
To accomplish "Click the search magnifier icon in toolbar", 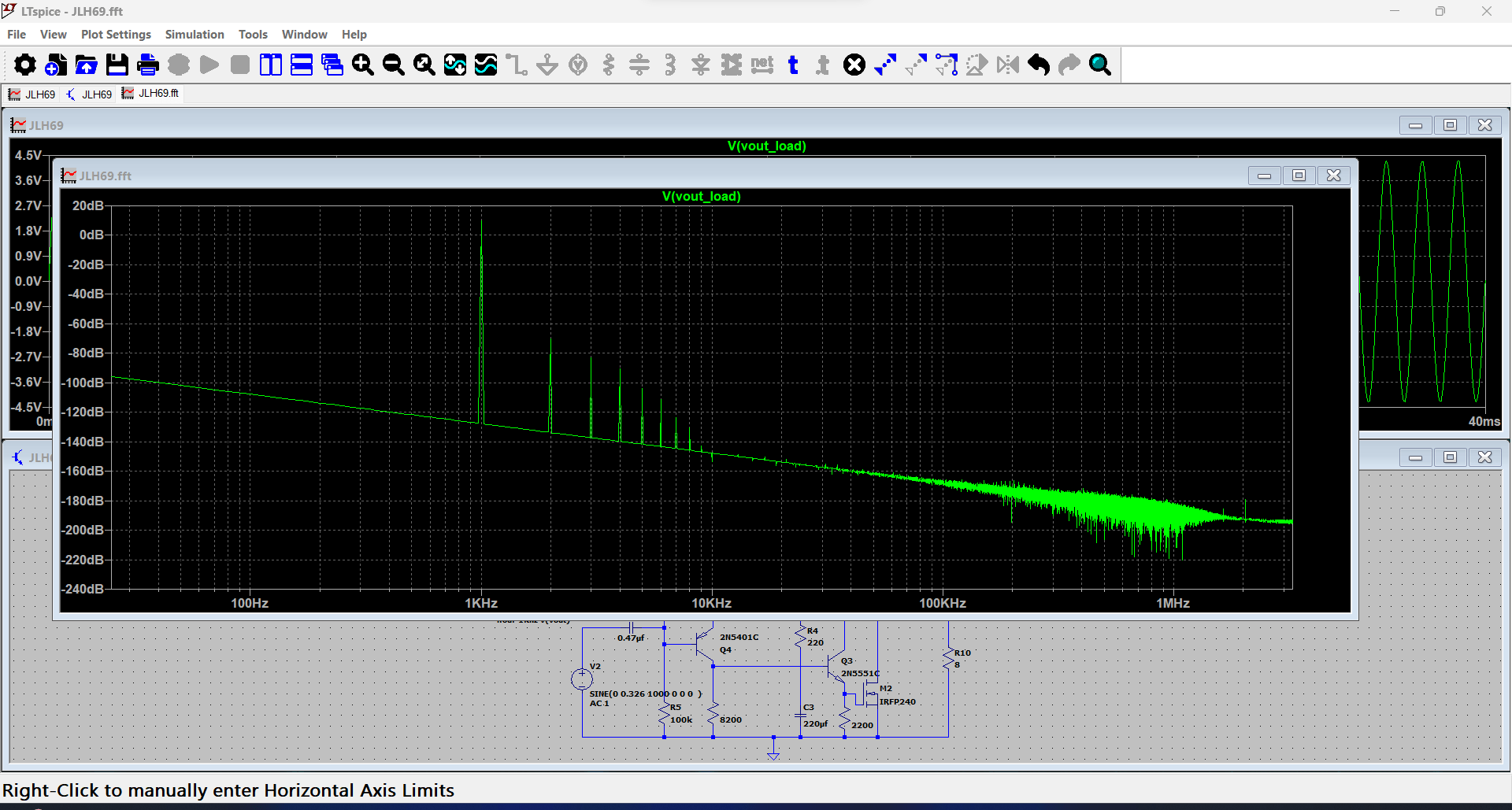I will [x=1100, y=65].
